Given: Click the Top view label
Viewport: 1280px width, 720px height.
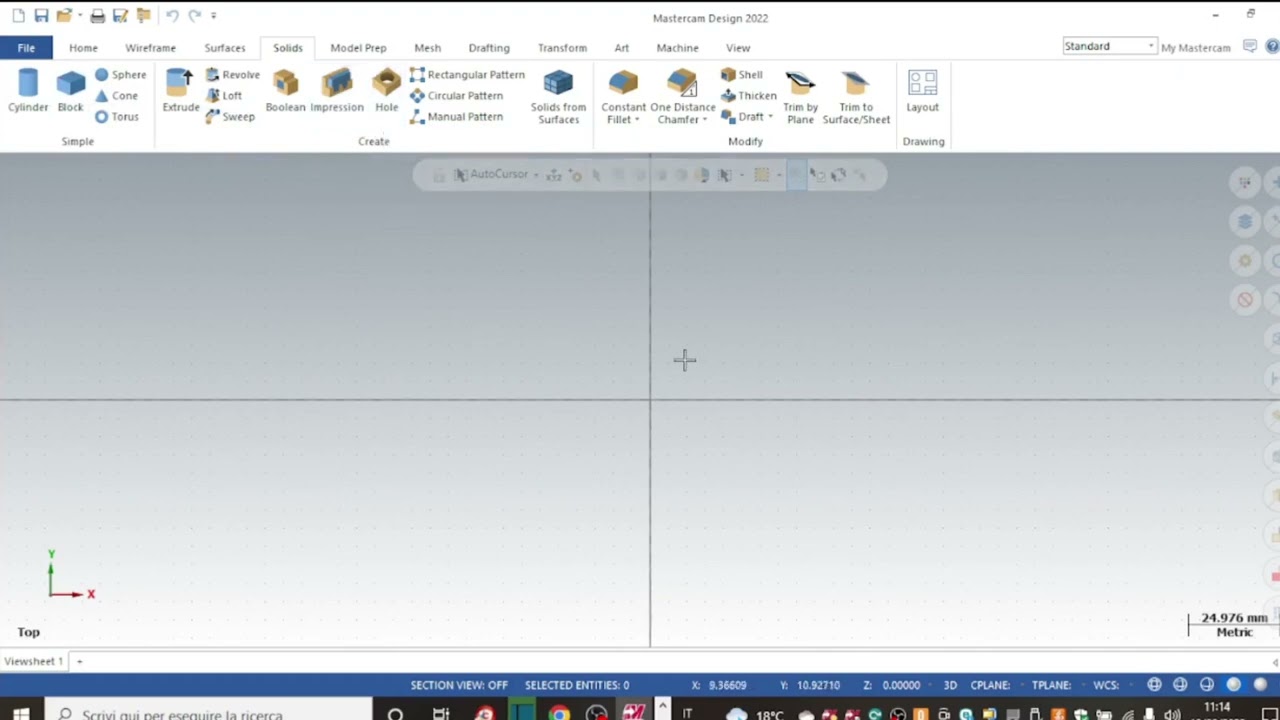Looking at the screenshot, I should point(28,632).
